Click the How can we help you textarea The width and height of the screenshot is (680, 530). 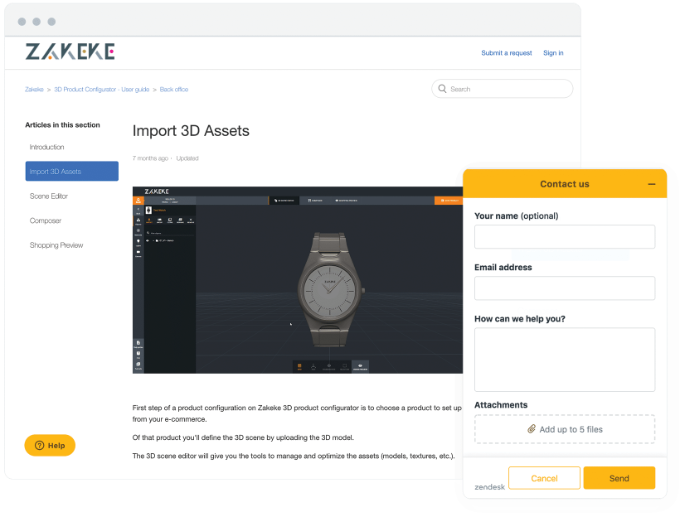tap(564, 360)
